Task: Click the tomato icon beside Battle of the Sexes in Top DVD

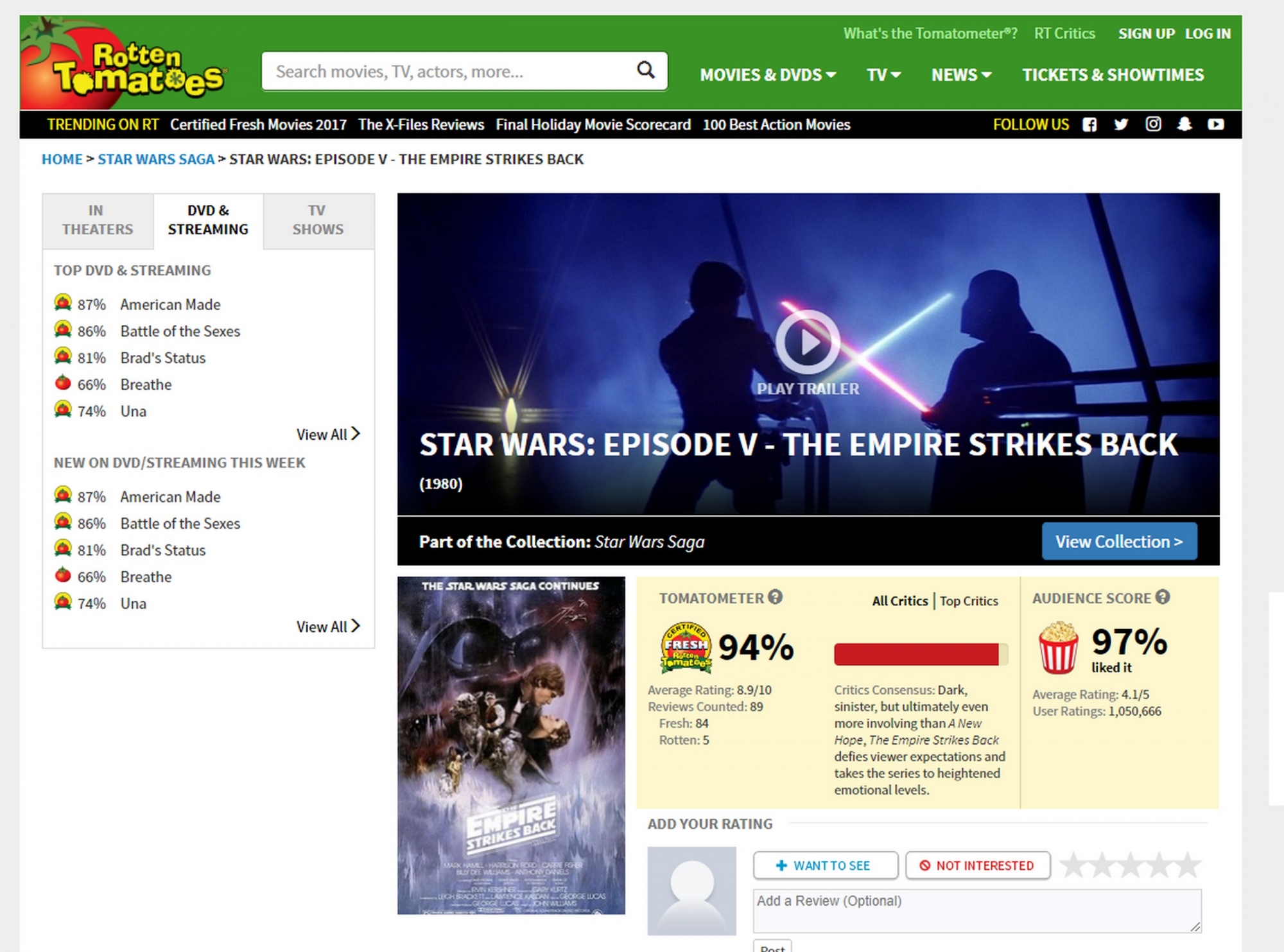Action: (x=62, y=329)
